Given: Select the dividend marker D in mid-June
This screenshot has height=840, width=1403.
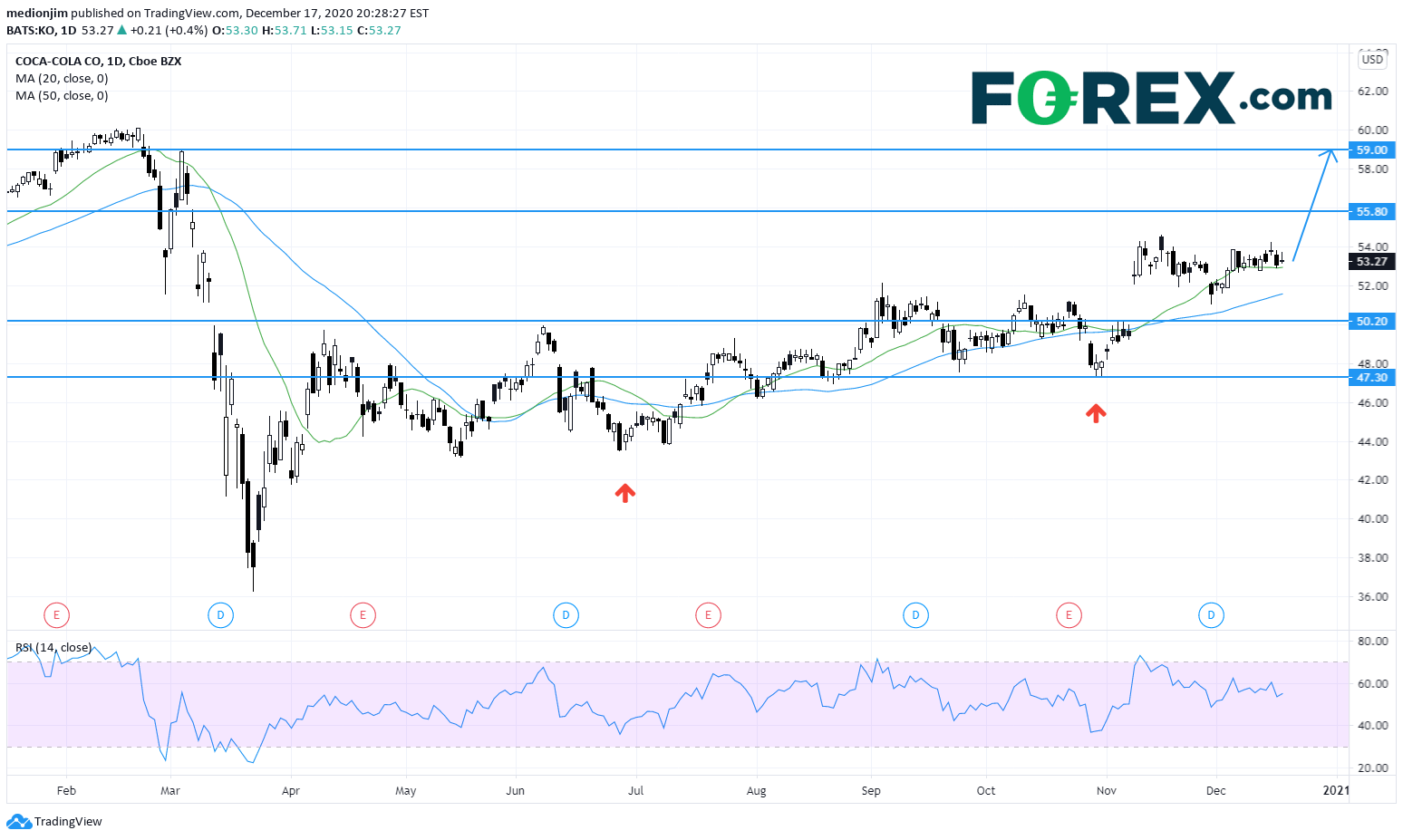Looking at the screenshot, I should 566,616.
